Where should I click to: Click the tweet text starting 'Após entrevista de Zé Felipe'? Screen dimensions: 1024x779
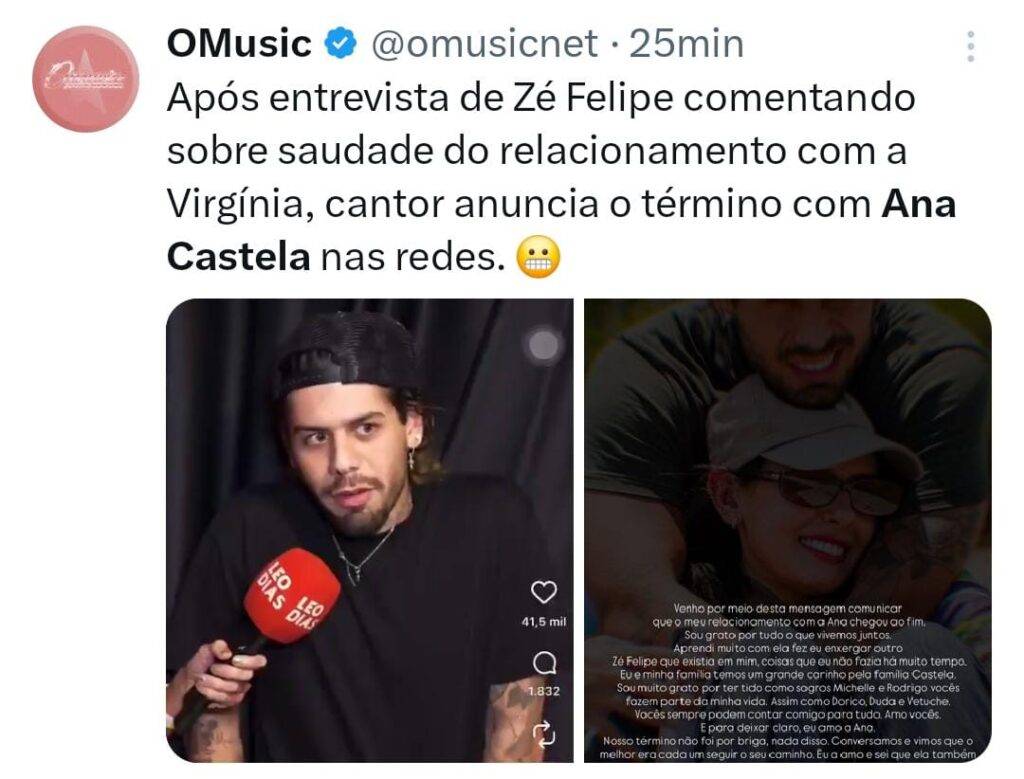coord(562,177)
